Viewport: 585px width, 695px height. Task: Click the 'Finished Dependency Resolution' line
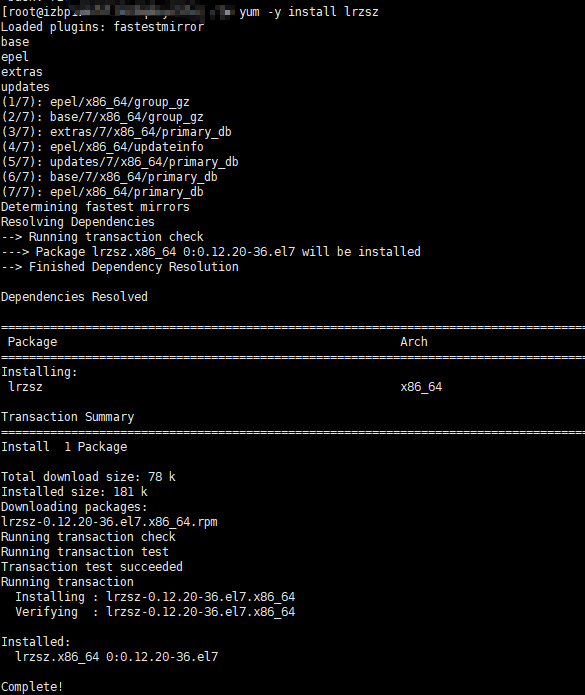tap(120, 267)
